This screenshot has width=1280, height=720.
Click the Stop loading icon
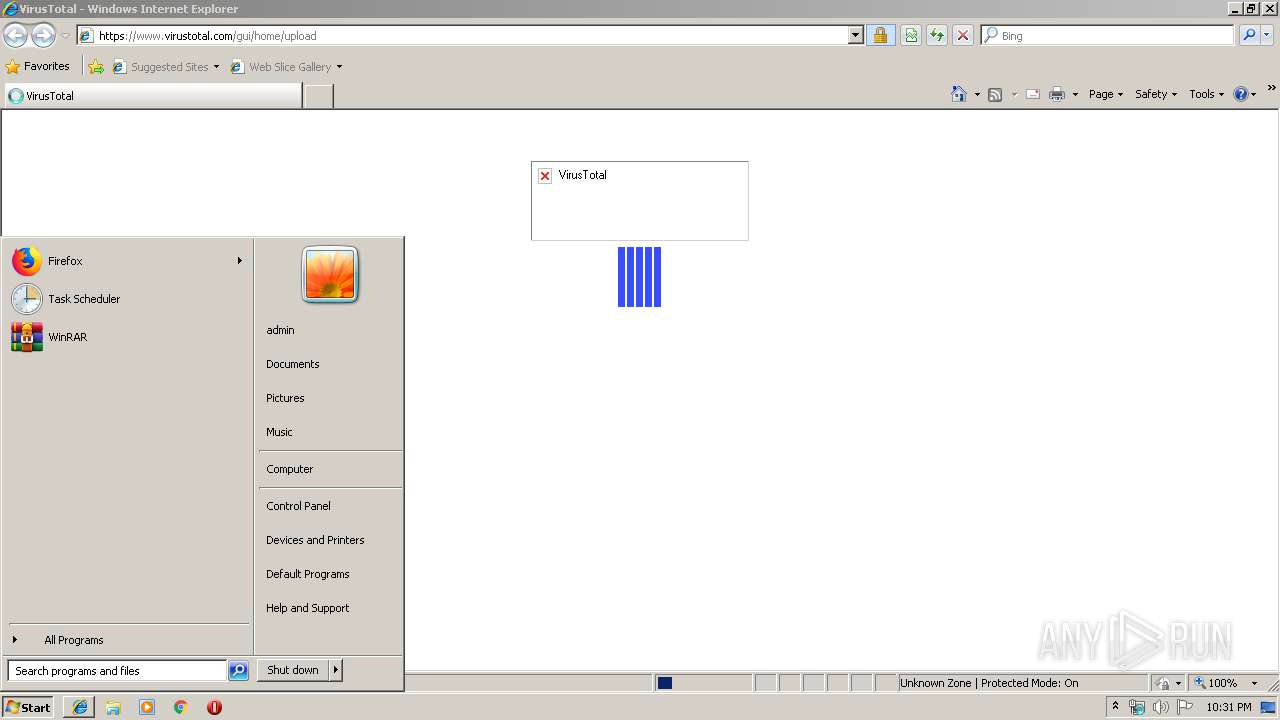963,36
